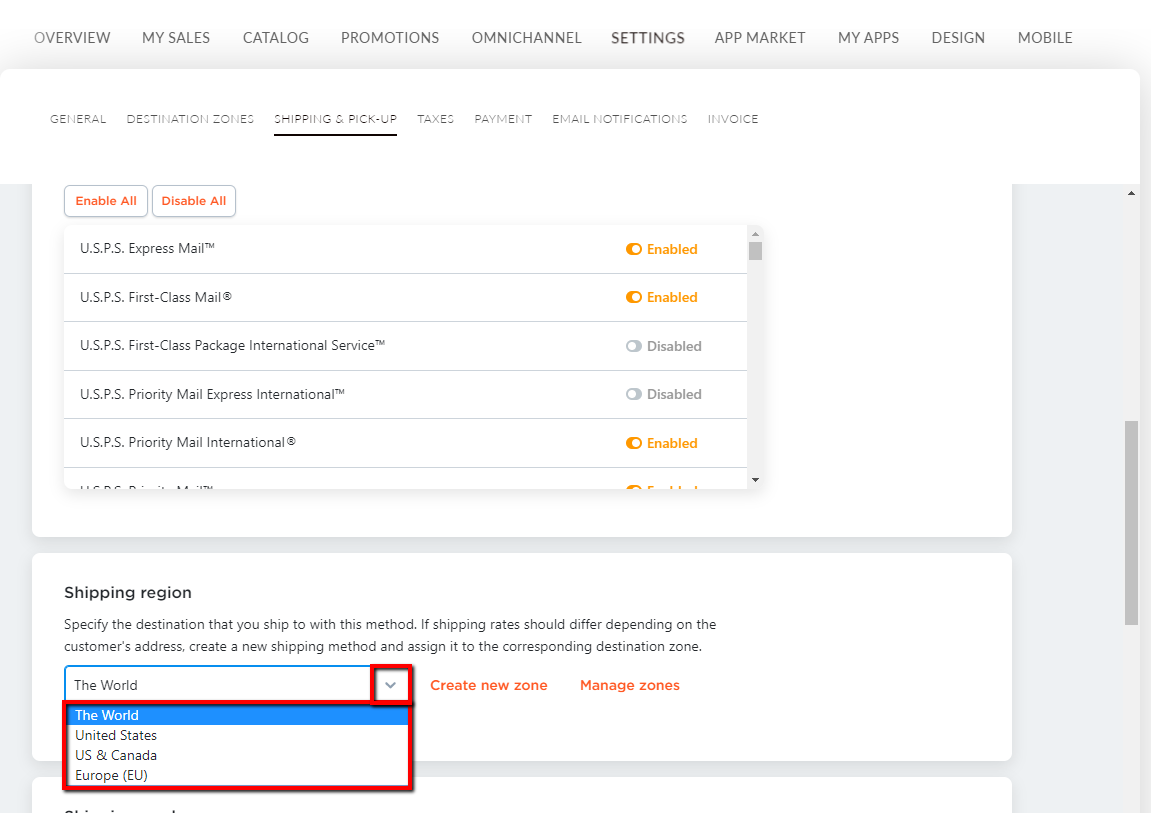Choose United States from region list
Image resolution: width=1151 pixels, height=813 pixels.
[237, 735]
